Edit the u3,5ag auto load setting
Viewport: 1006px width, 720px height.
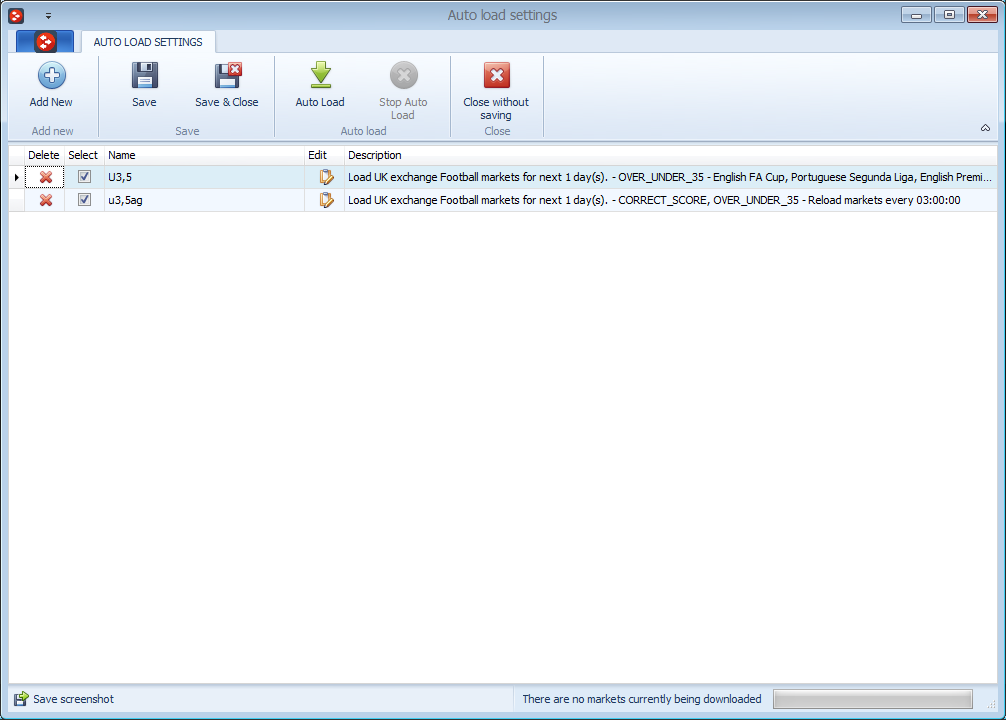point(327,200)
